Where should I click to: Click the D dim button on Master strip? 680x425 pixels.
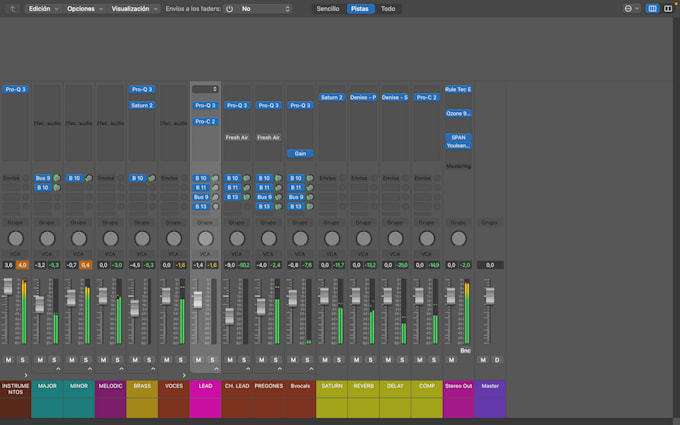click(x=497, y=360)
